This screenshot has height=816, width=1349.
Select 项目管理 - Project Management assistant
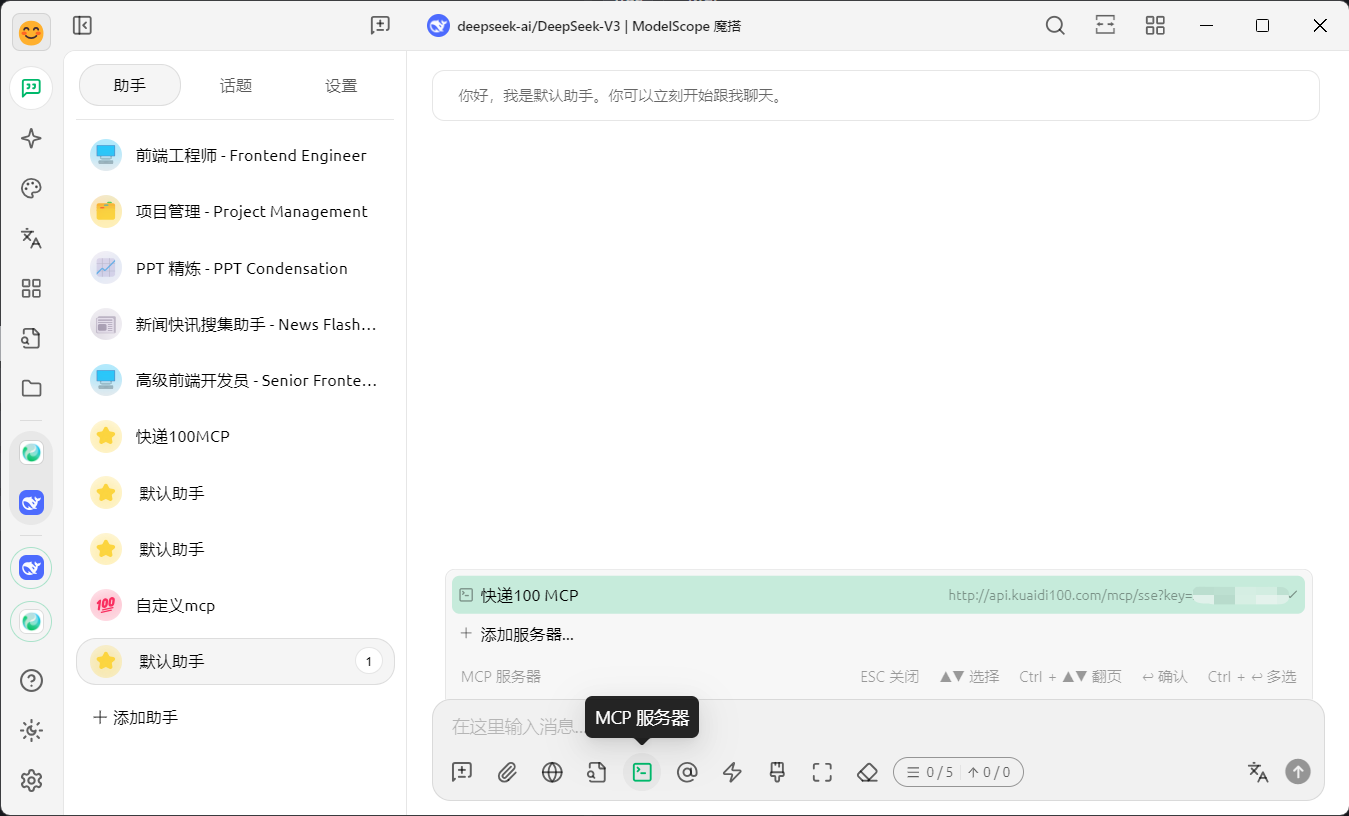coord(235,212)
